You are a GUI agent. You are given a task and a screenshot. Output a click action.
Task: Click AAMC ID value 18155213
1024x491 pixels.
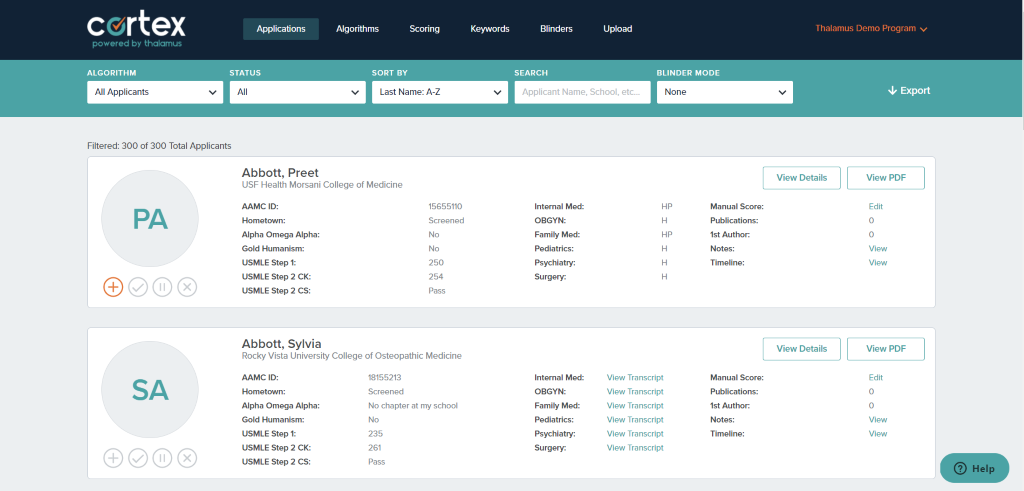[385, 377]
